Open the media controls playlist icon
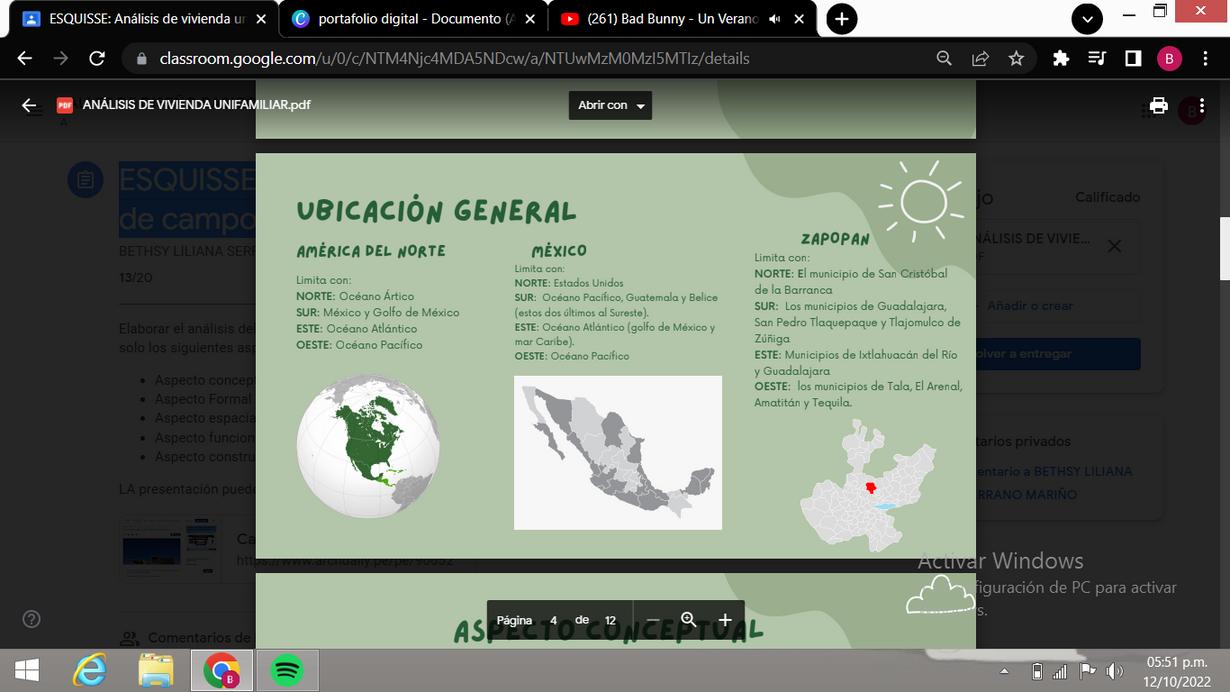The width and height of the screenshot is (1230, 692). [x=1097, y=58]
